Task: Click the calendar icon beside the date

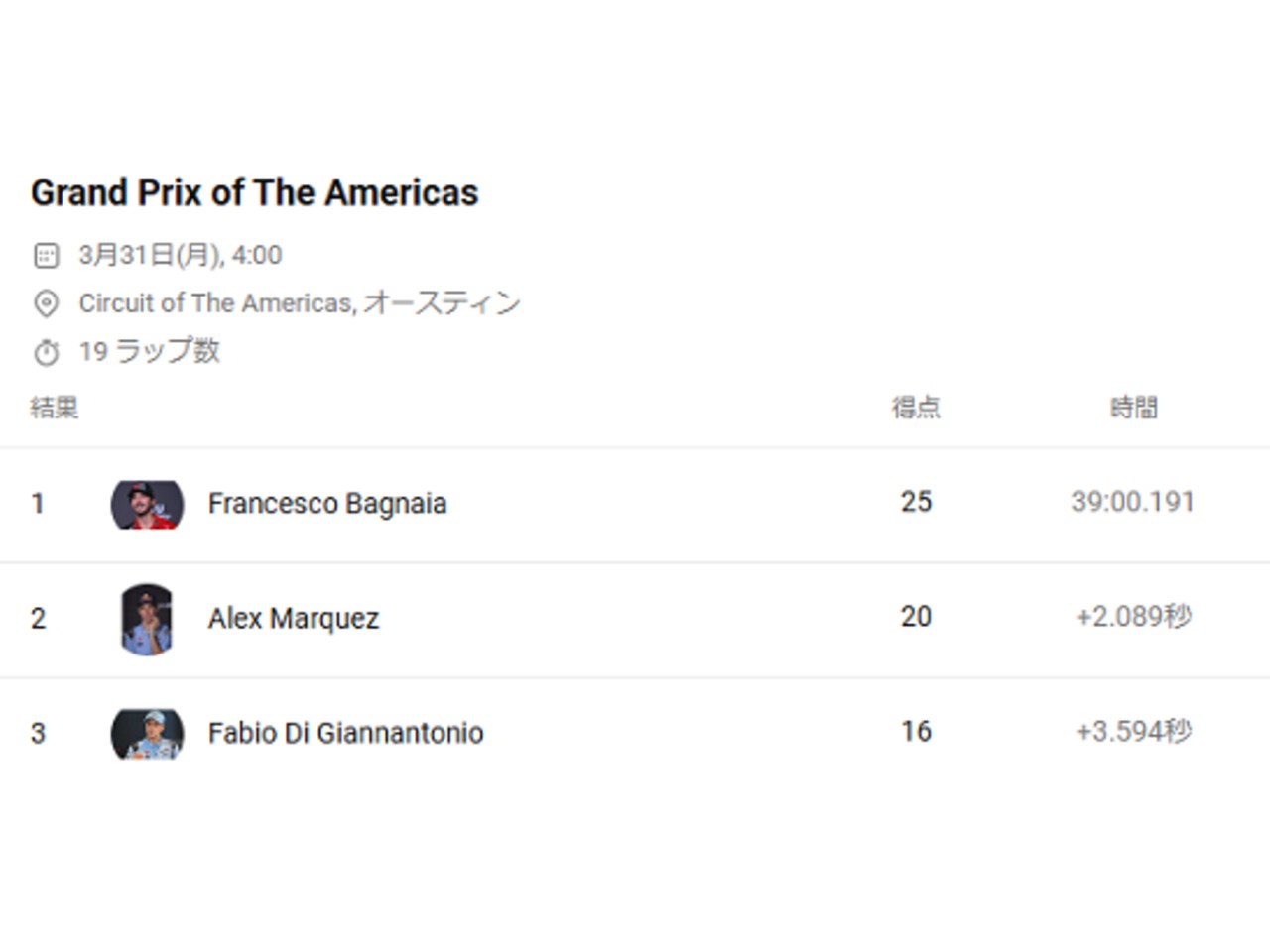Action: (x=46, y=256)
